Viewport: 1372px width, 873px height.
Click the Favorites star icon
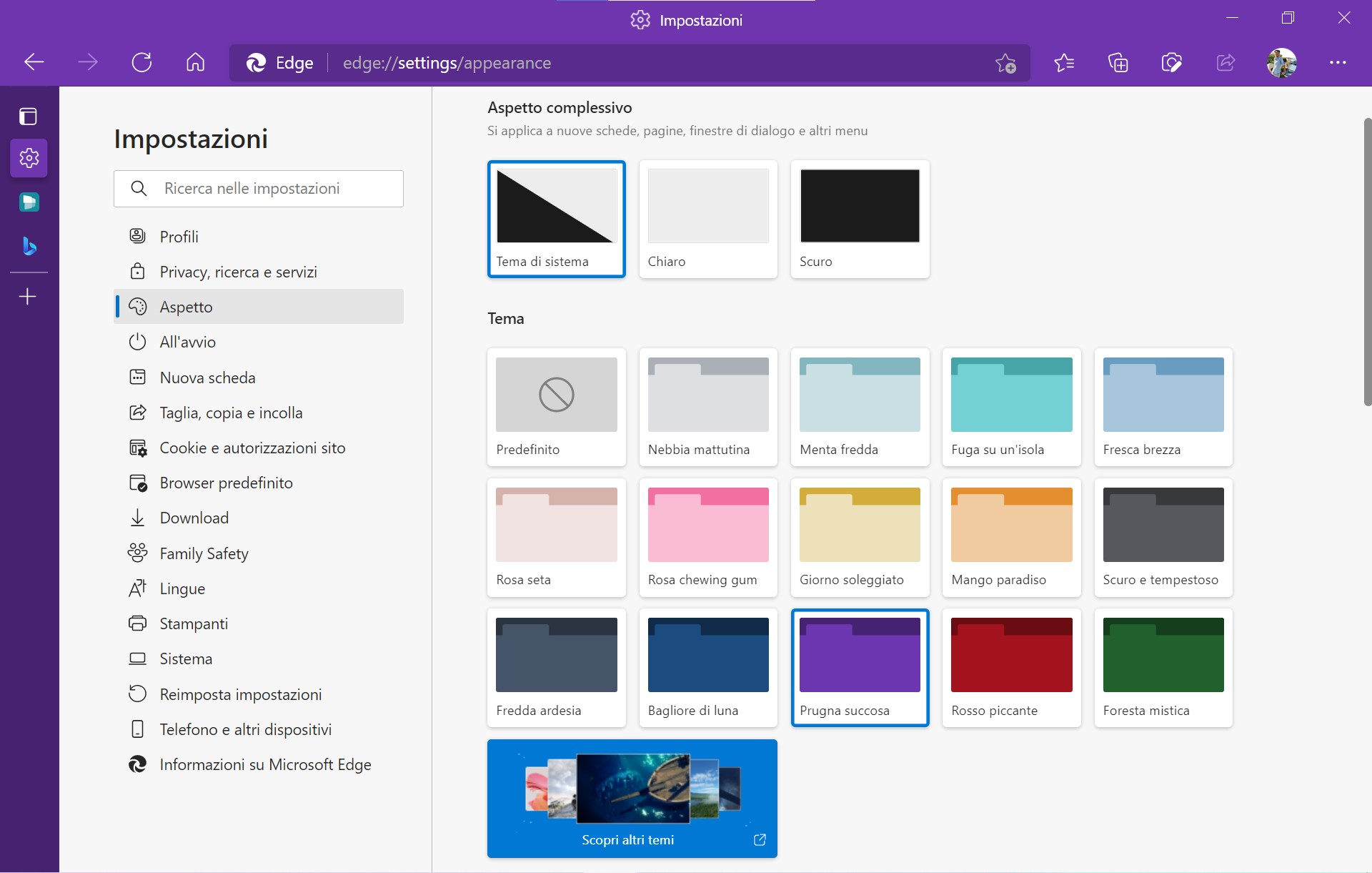[1063, 63]
